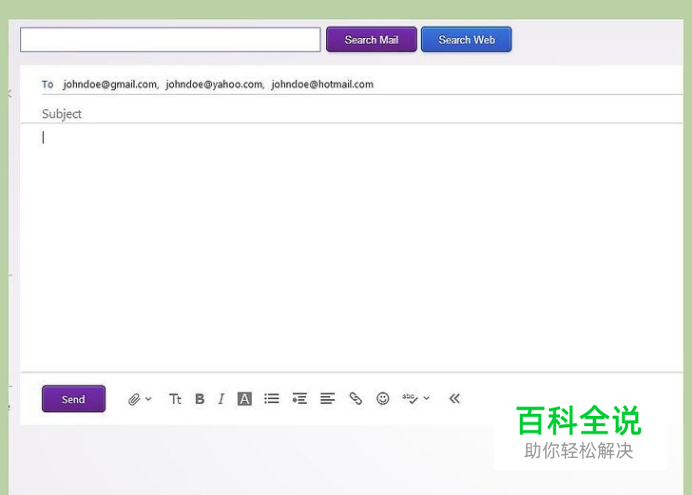Open the text alignment tool

(x=327, y=399)
